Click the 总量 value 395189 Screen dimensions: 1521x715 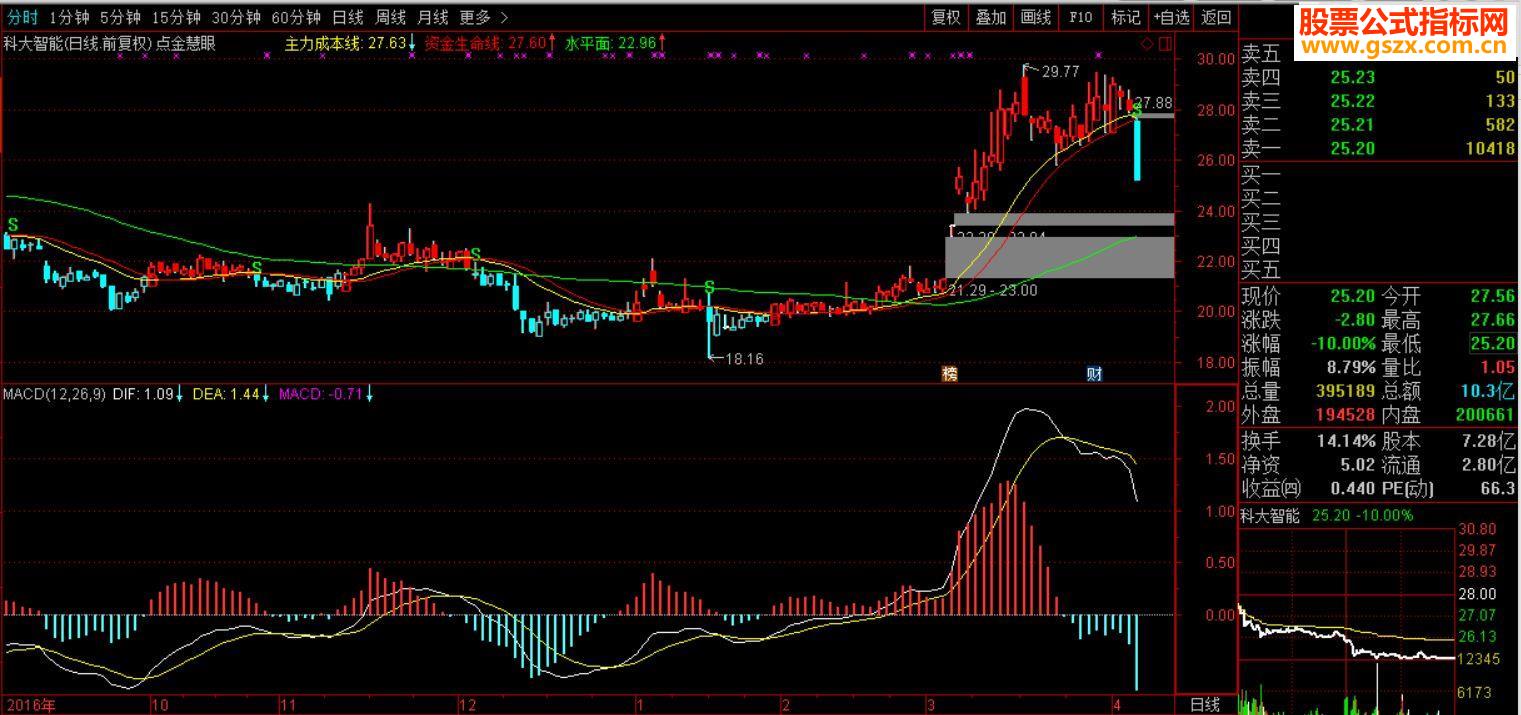(1344, 391)
